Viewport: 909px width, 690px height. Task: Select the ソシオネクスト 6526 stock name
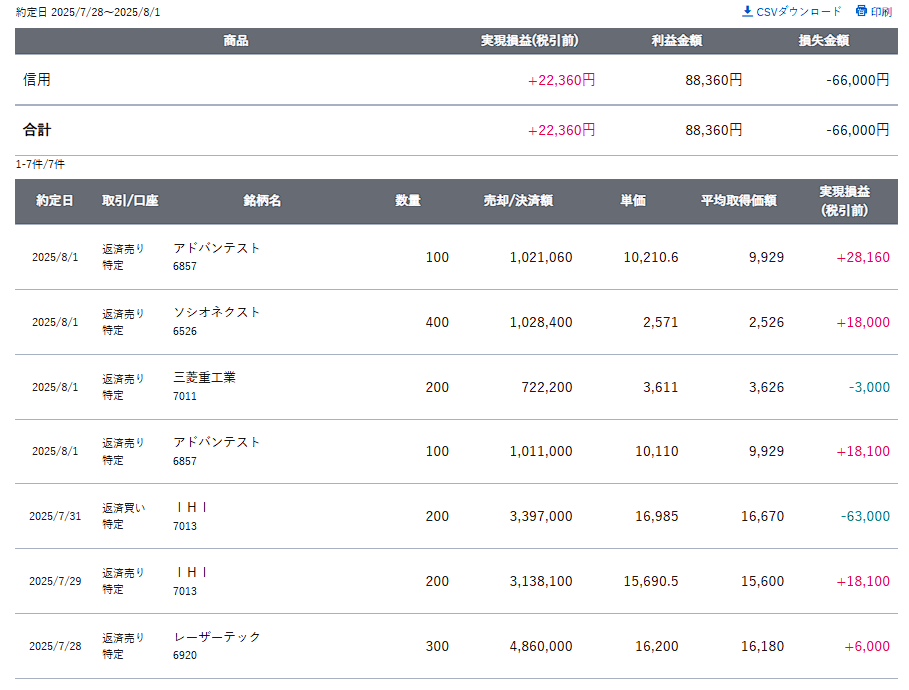point(216,321)
